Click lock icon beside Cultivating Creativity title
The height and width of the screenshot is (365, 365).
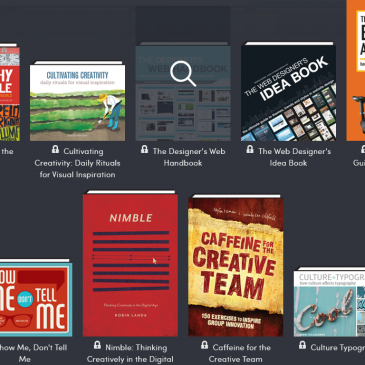click(55, 150)
